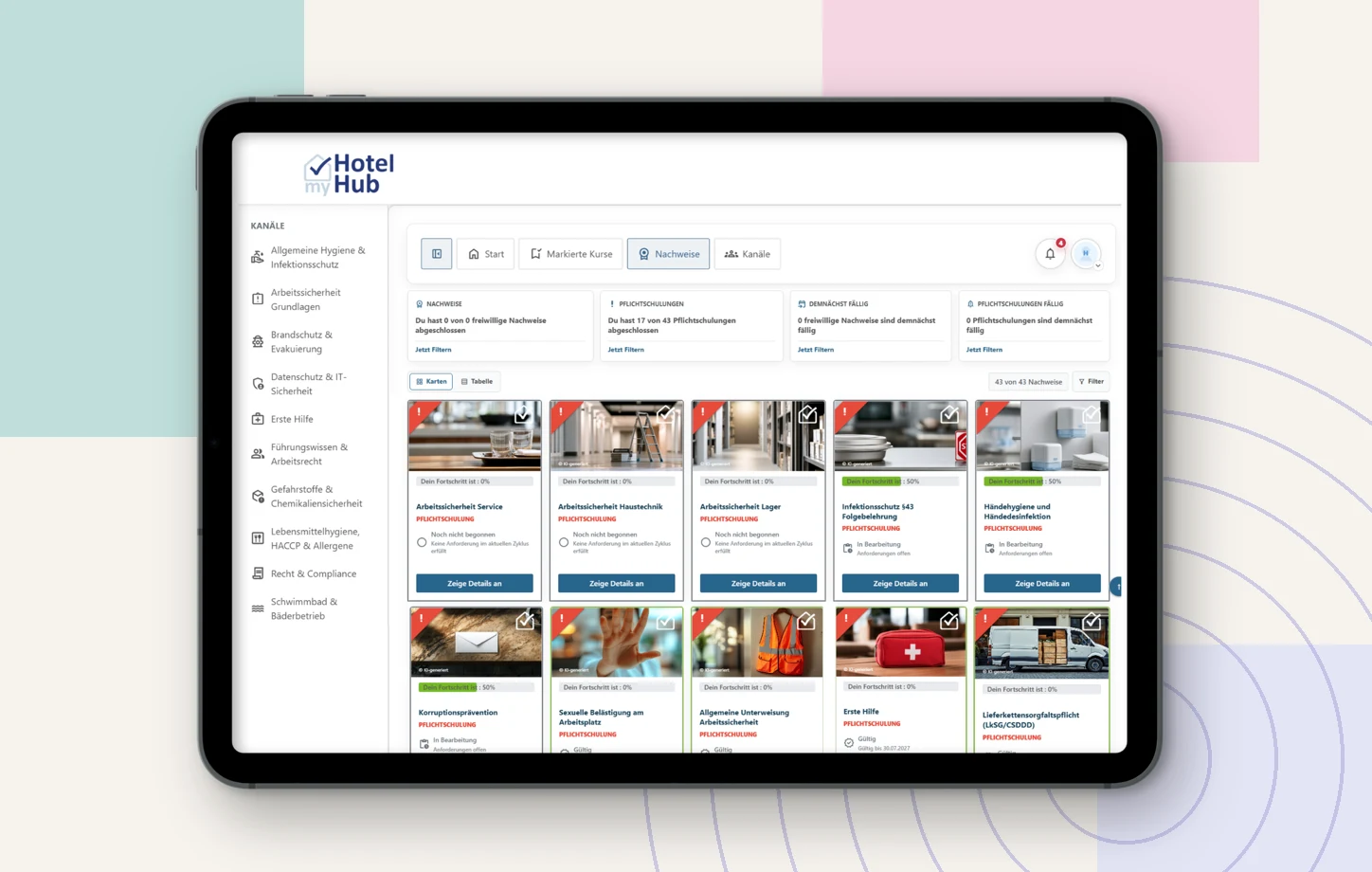Viewport: 1372px width, 872px height.
Task: Open Gefahrstoffe & Chemikaliensicherheit channel icon
Action: (x=258, y=497)
